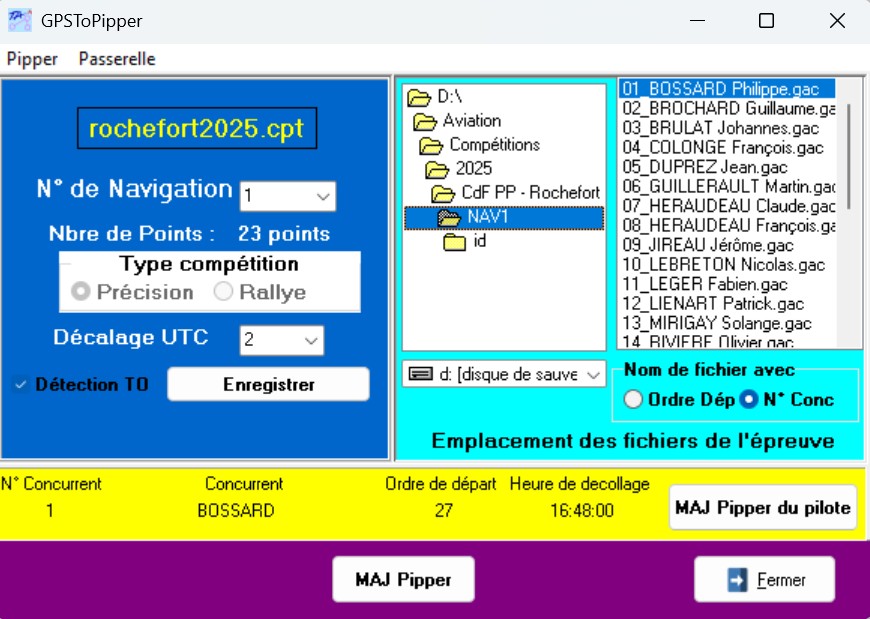The image size is (870, 619).
Task: Expand the Décalage UTC dropdown
Action: click(x=311, y=341)
